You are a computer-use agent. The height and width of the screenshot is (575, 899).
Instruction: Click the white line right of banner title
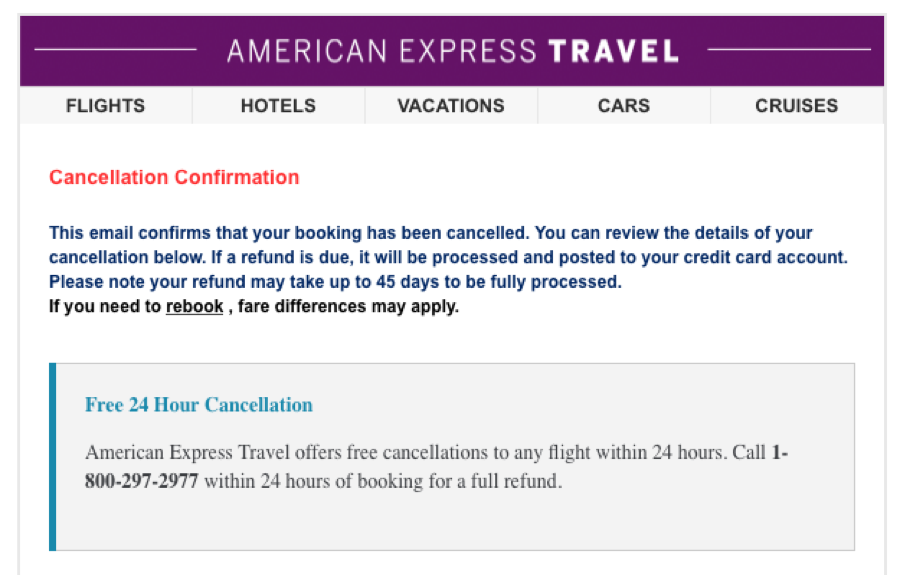point(788,49)
